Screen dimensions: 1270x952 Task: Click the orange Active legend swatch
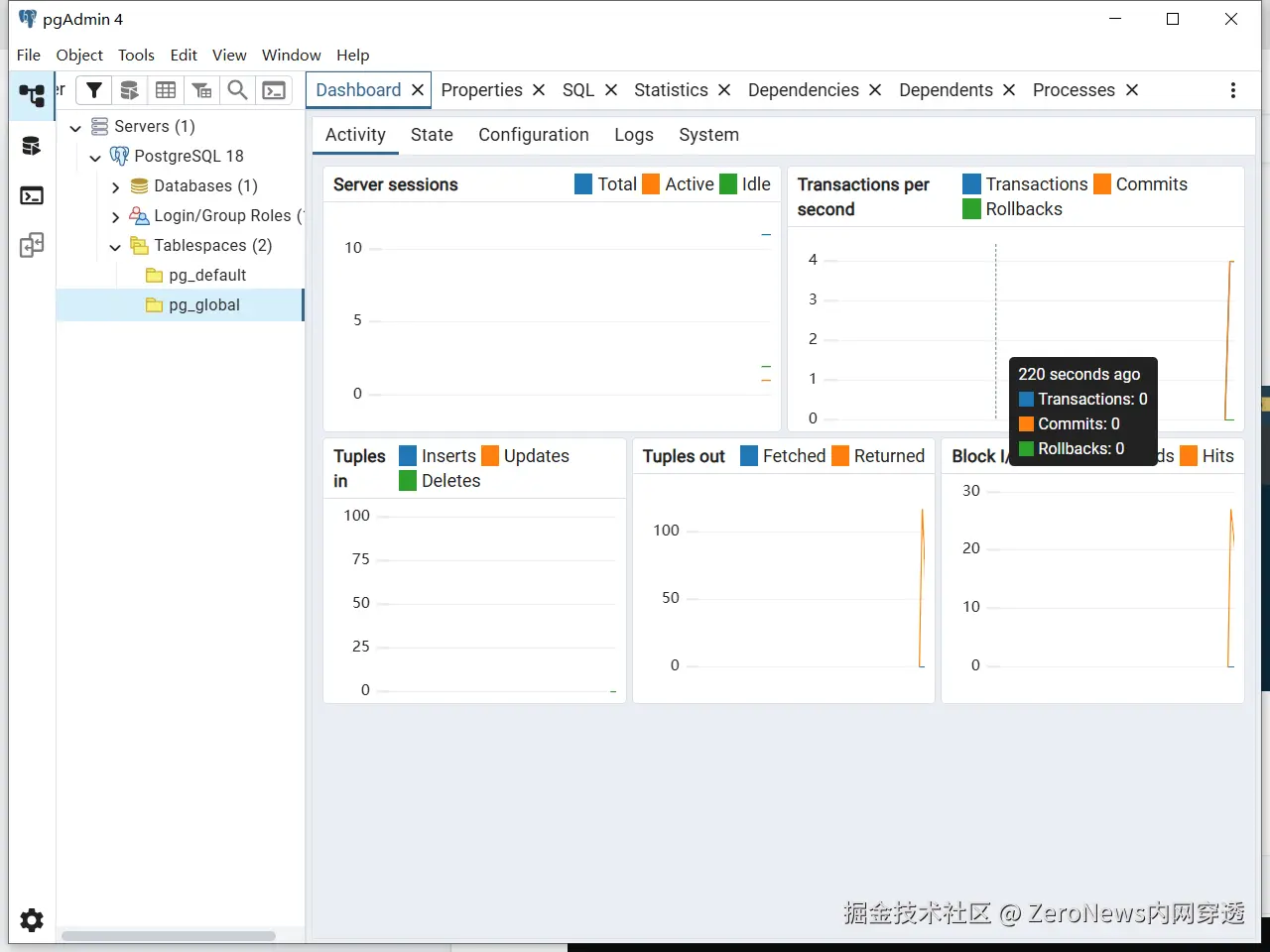click(651, 184)
